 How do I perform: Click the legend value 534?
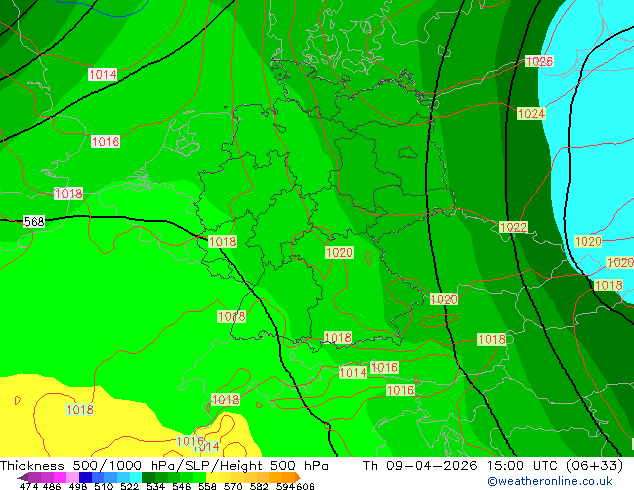pyautogui.click(x=155, y=486)
